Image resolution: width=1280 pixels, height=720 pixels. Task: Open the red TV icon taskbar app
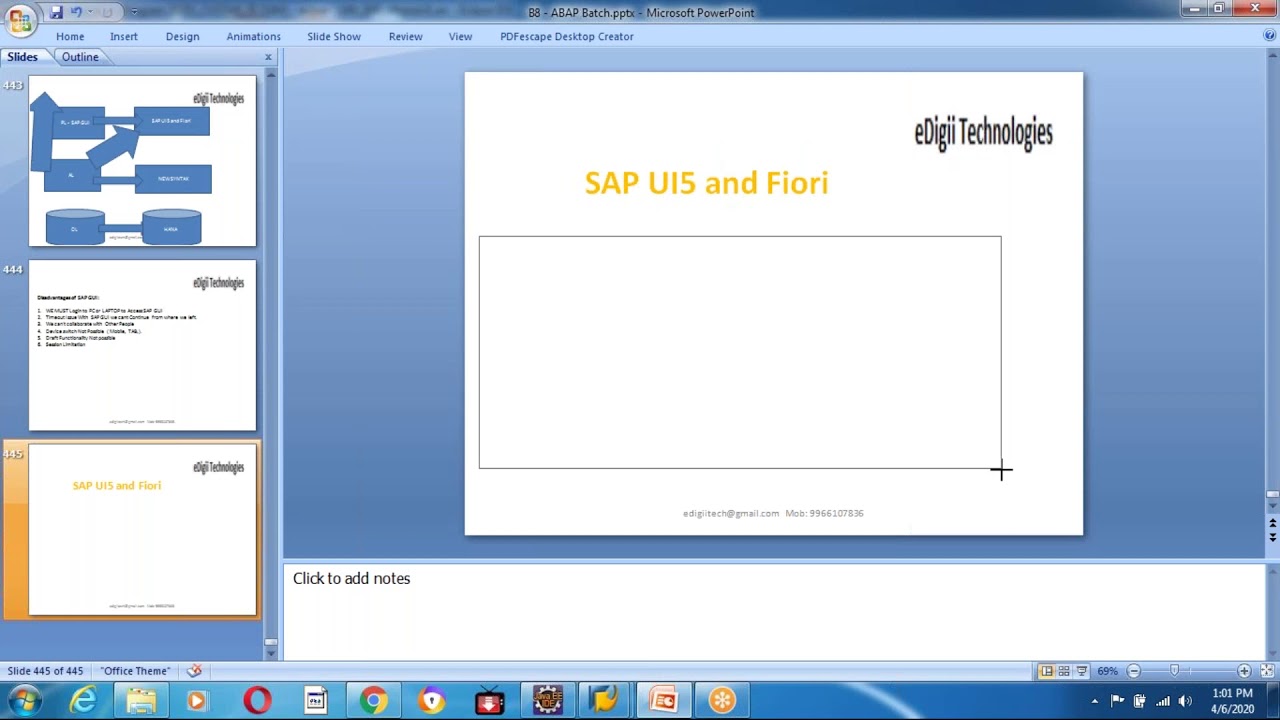click(489, 701)
